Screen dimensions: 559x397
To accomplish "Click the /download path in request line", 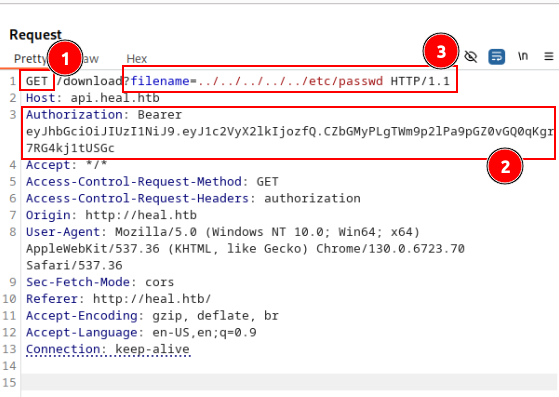I will tap(89, 81).
